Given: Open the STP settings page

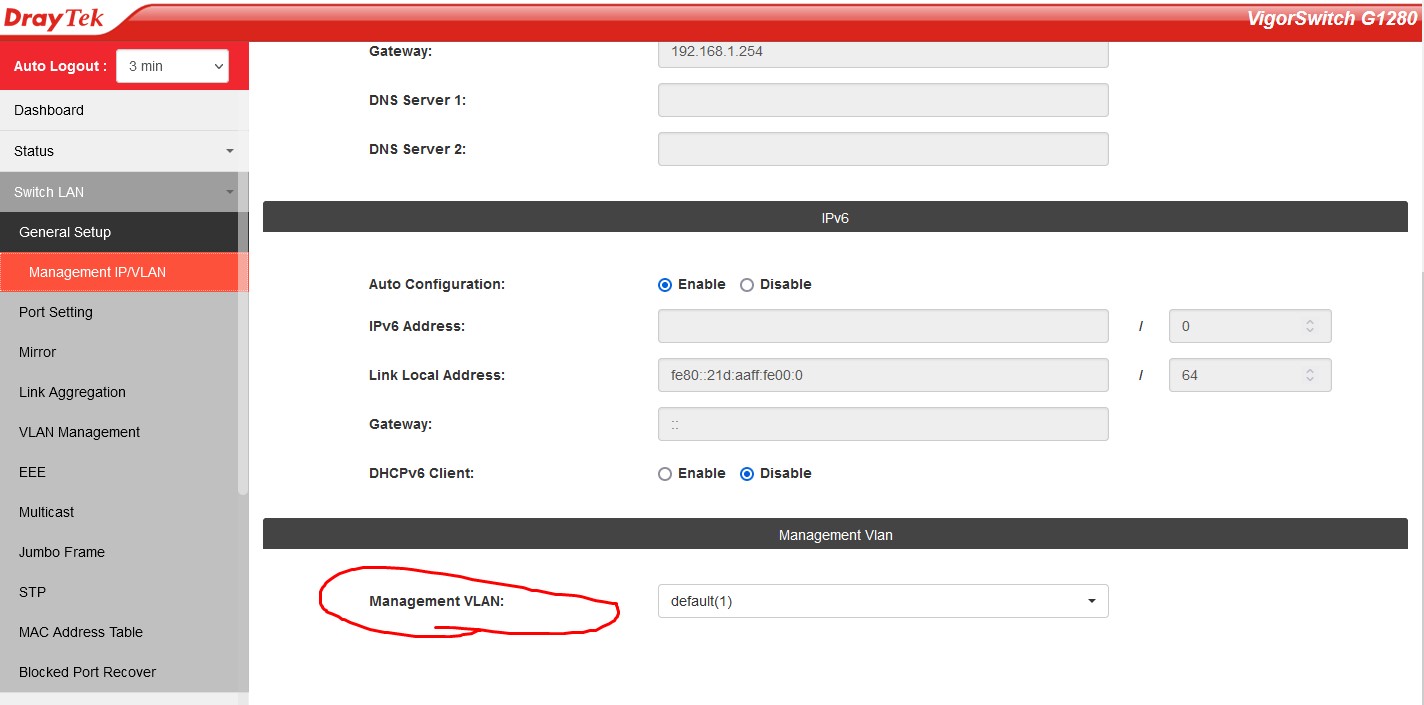Looking at the screenshot, I should (x=32, y=592).
